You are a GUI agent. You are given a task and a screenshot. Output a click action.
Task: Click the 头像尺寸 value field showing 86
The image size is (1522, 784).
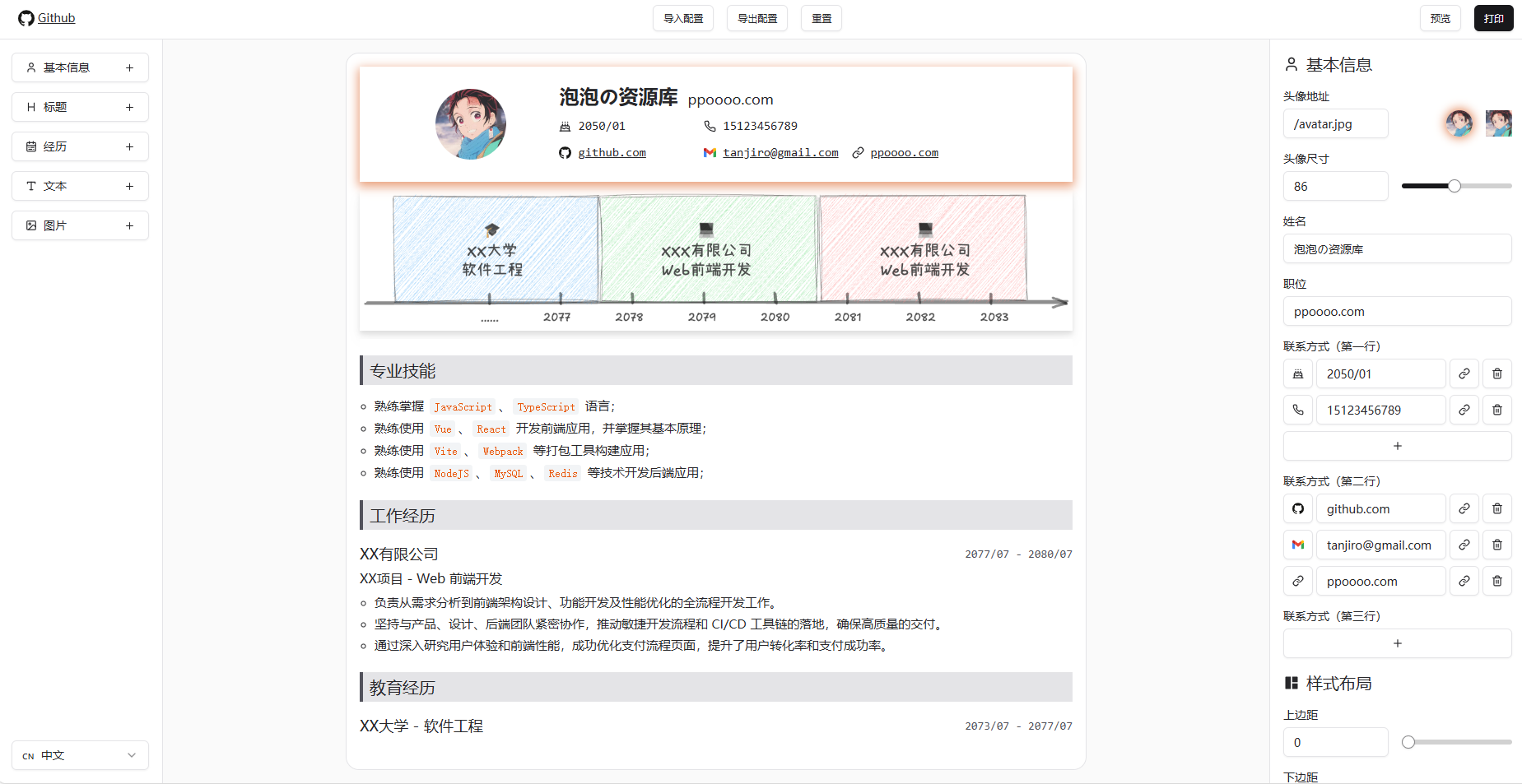(1335, 186)
